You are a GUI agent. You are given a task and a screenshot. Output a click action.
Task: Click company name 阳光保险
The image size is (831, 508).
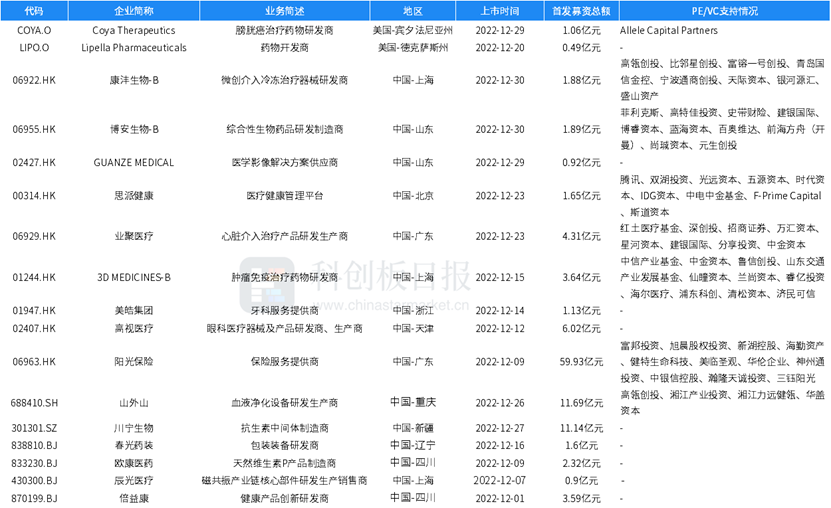(x=134, y=362)
